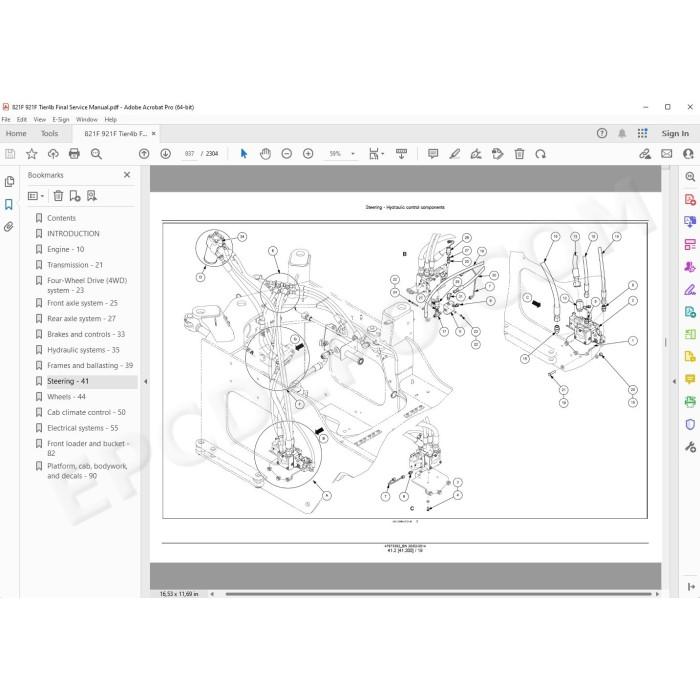Show page thumbnails panel

point(9,182)
